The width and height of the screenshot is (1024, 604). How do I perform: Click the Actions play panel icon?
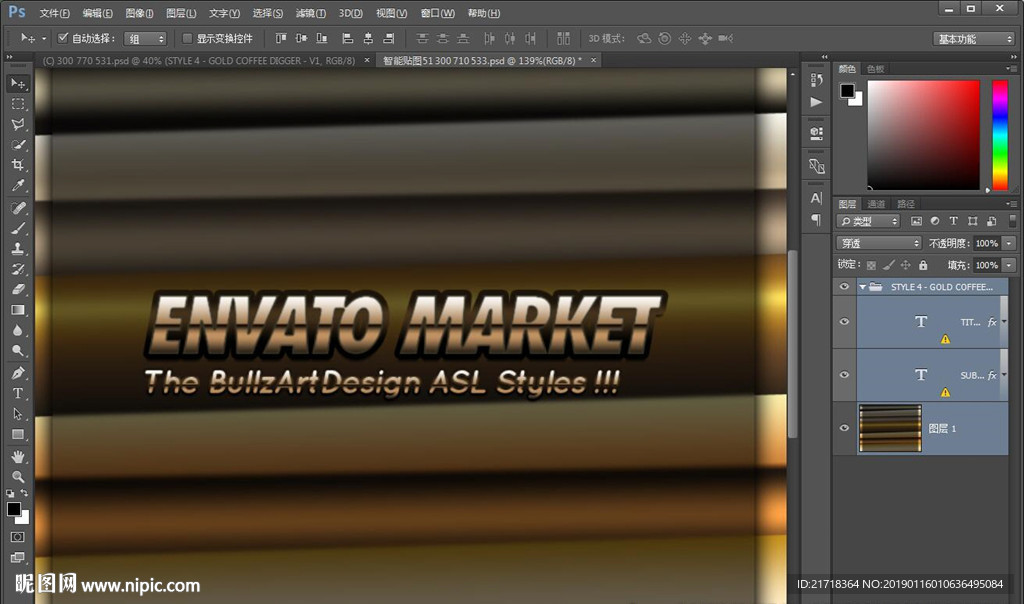tap(816, 102)
